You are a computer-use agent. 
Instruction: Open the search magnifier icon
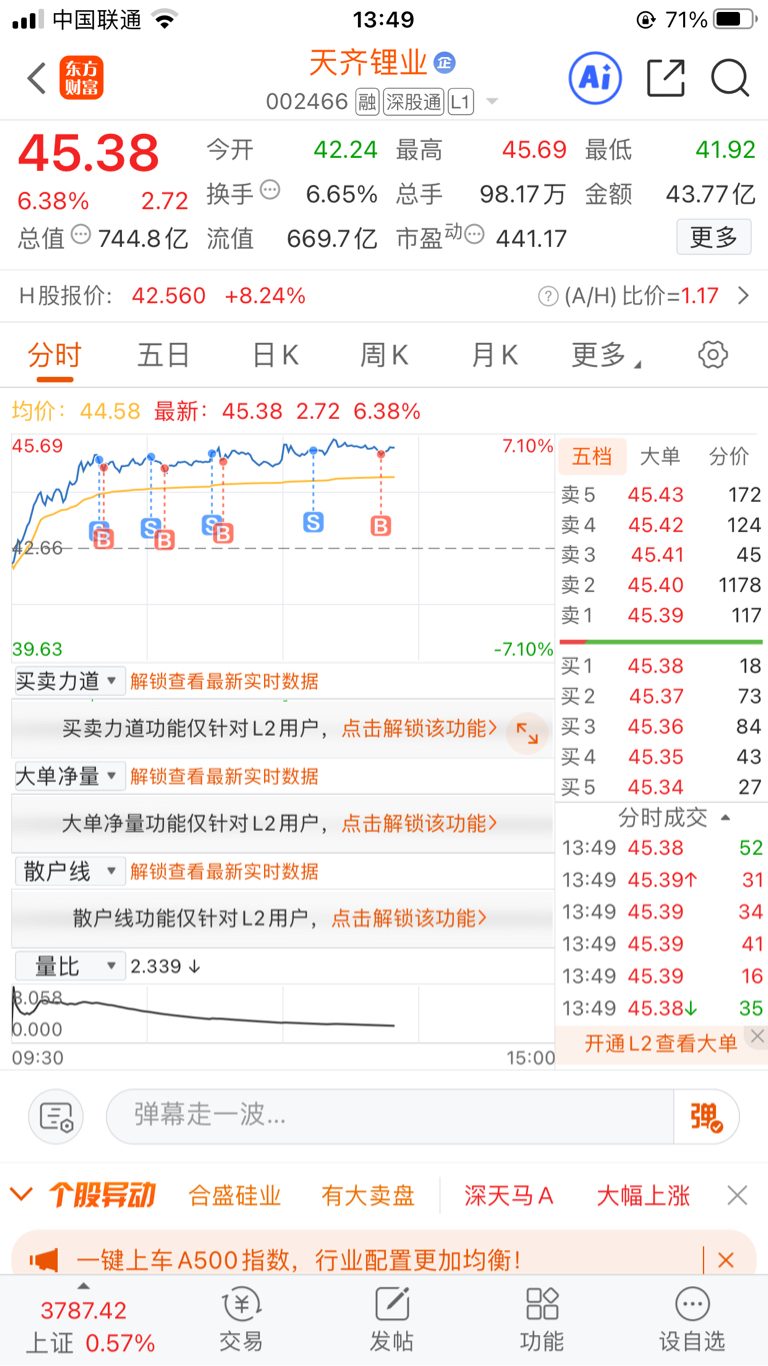[730, 78]
